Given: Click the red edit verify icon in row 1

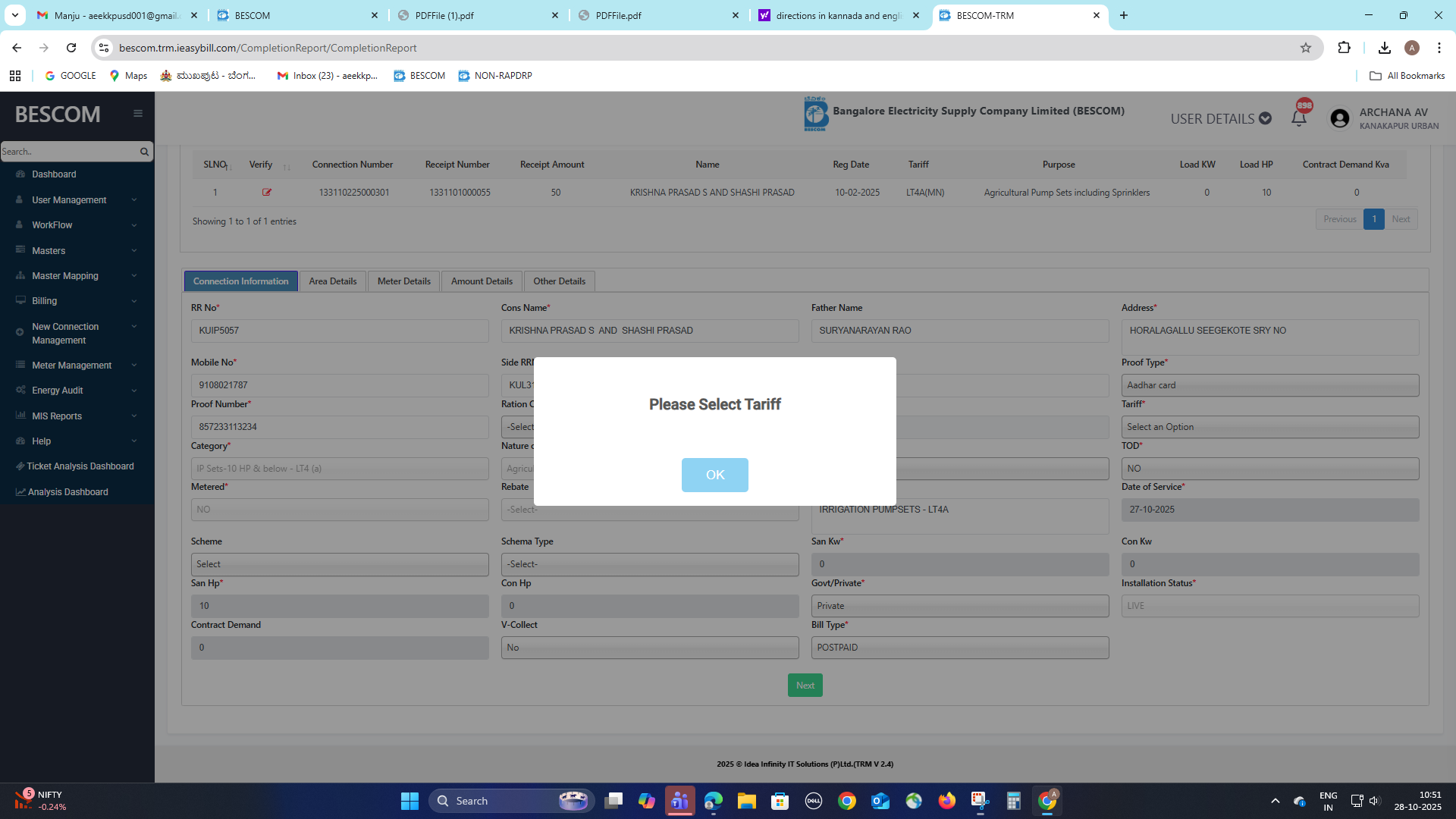Looking at the screenshot, I should point(267,193).
